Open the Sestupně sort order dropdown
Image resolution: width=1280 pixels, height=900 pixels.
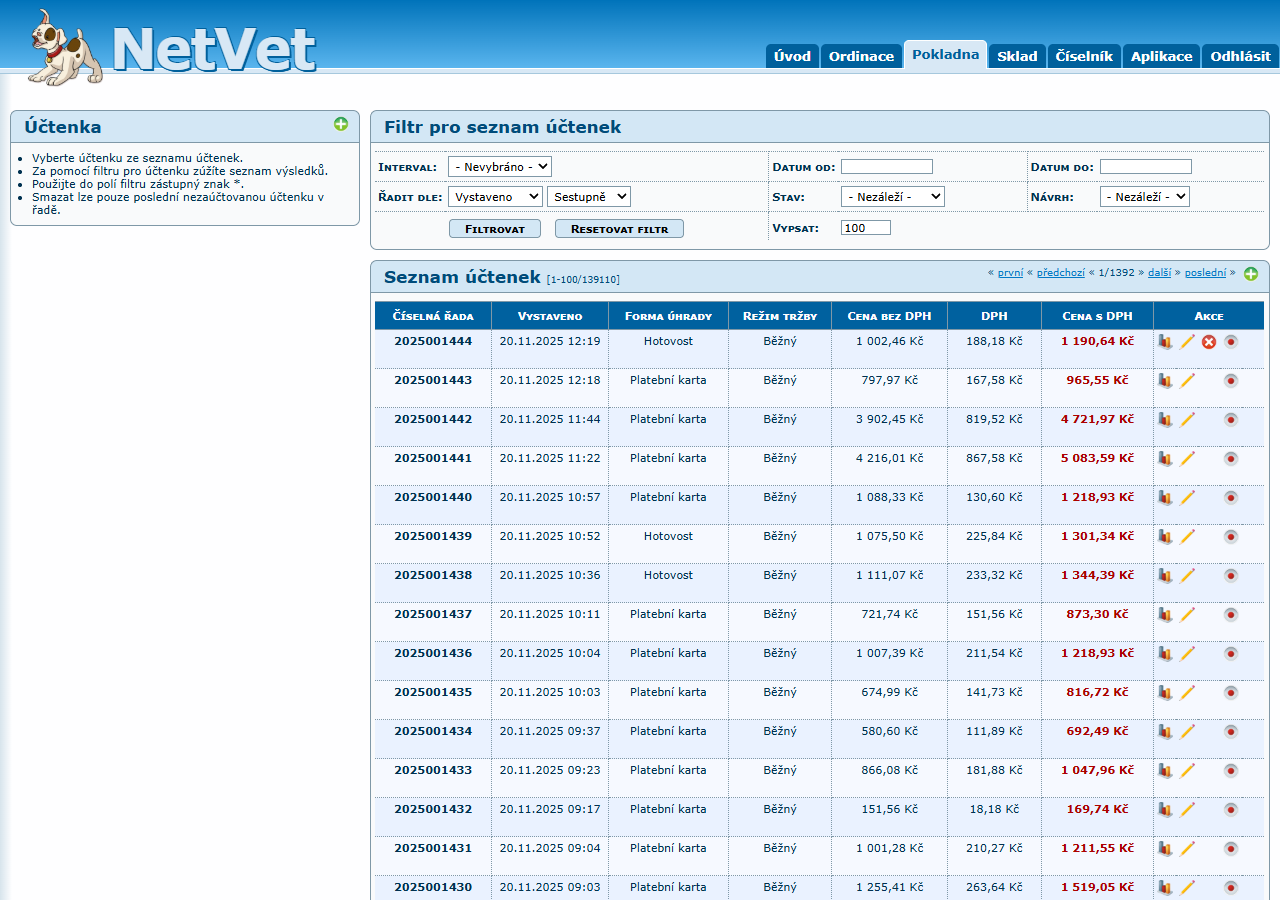tap(589, 197)
